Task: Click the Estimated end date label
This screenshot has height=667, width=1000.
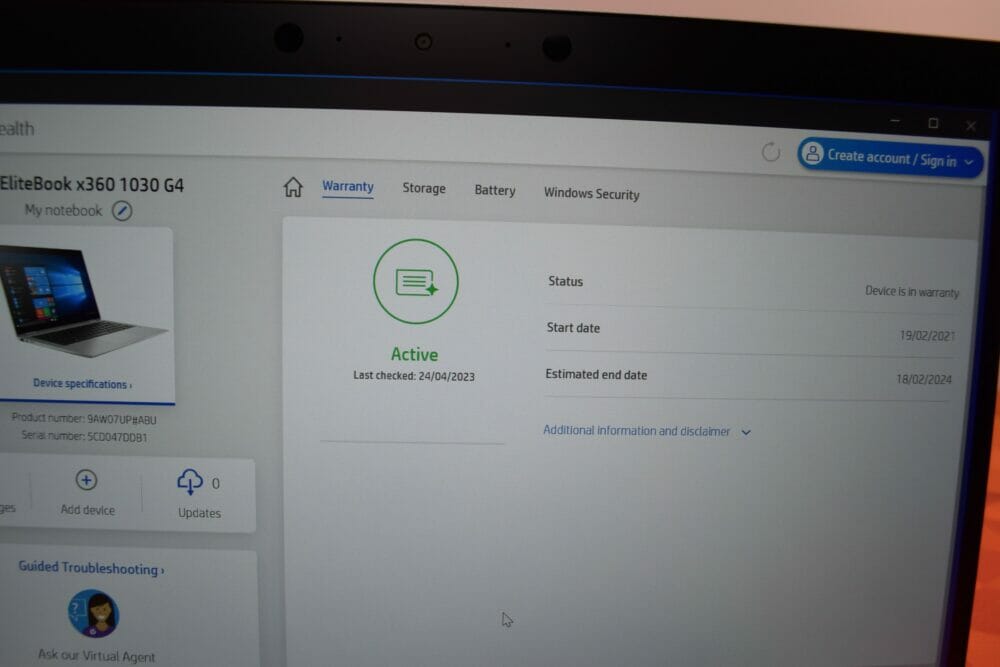Action: click(x=596, y=375)
